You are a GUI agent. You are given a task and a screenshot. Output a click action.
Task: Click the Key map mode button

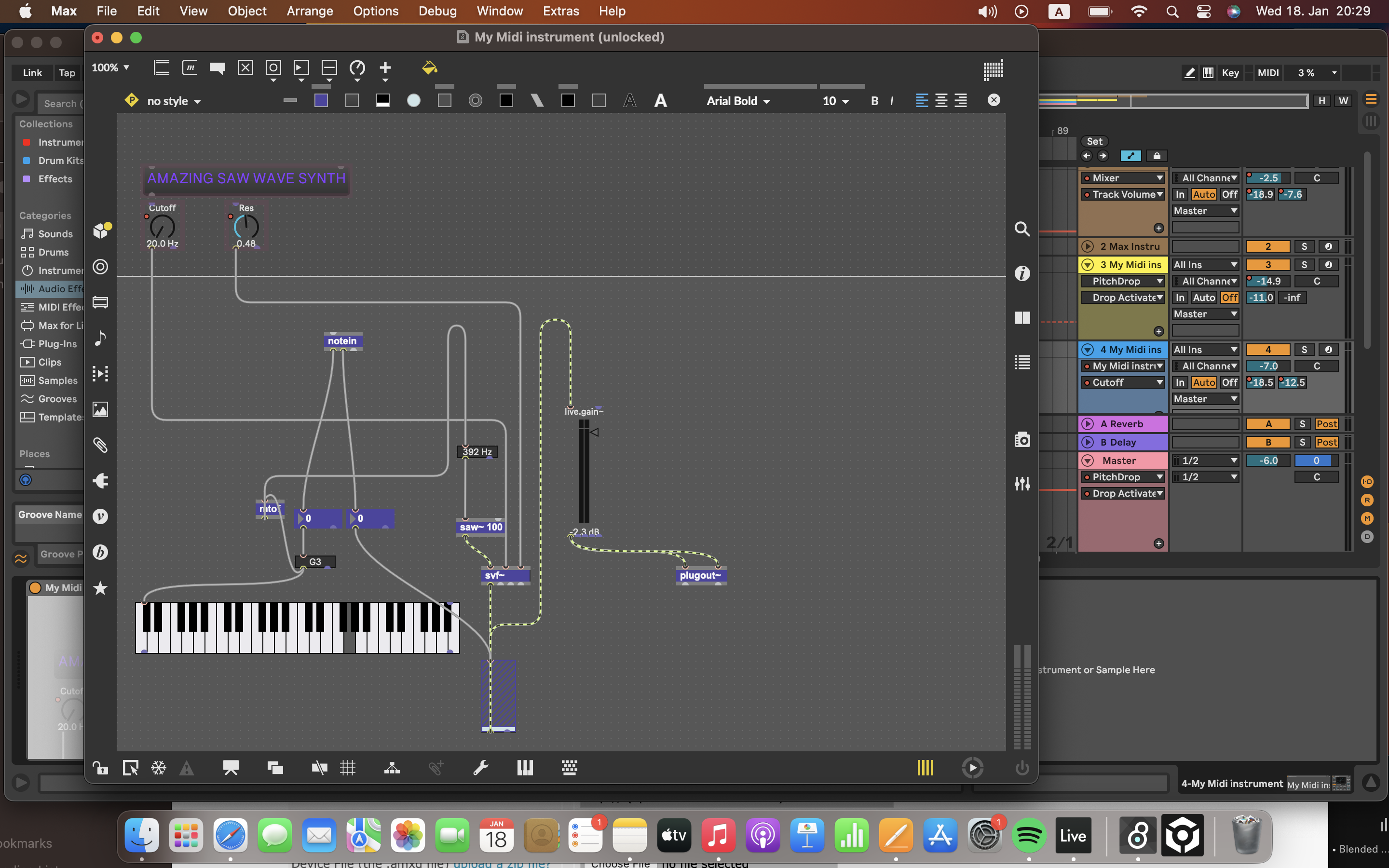point(1230,73)
